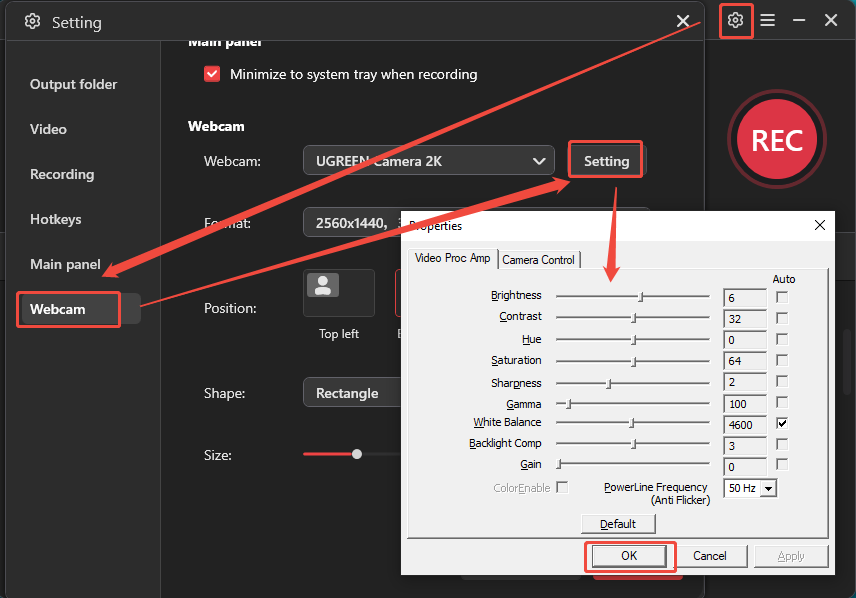The image size is (856, 598).
Task: Select the Video Proc Amp tab
Action: [453, 257]
